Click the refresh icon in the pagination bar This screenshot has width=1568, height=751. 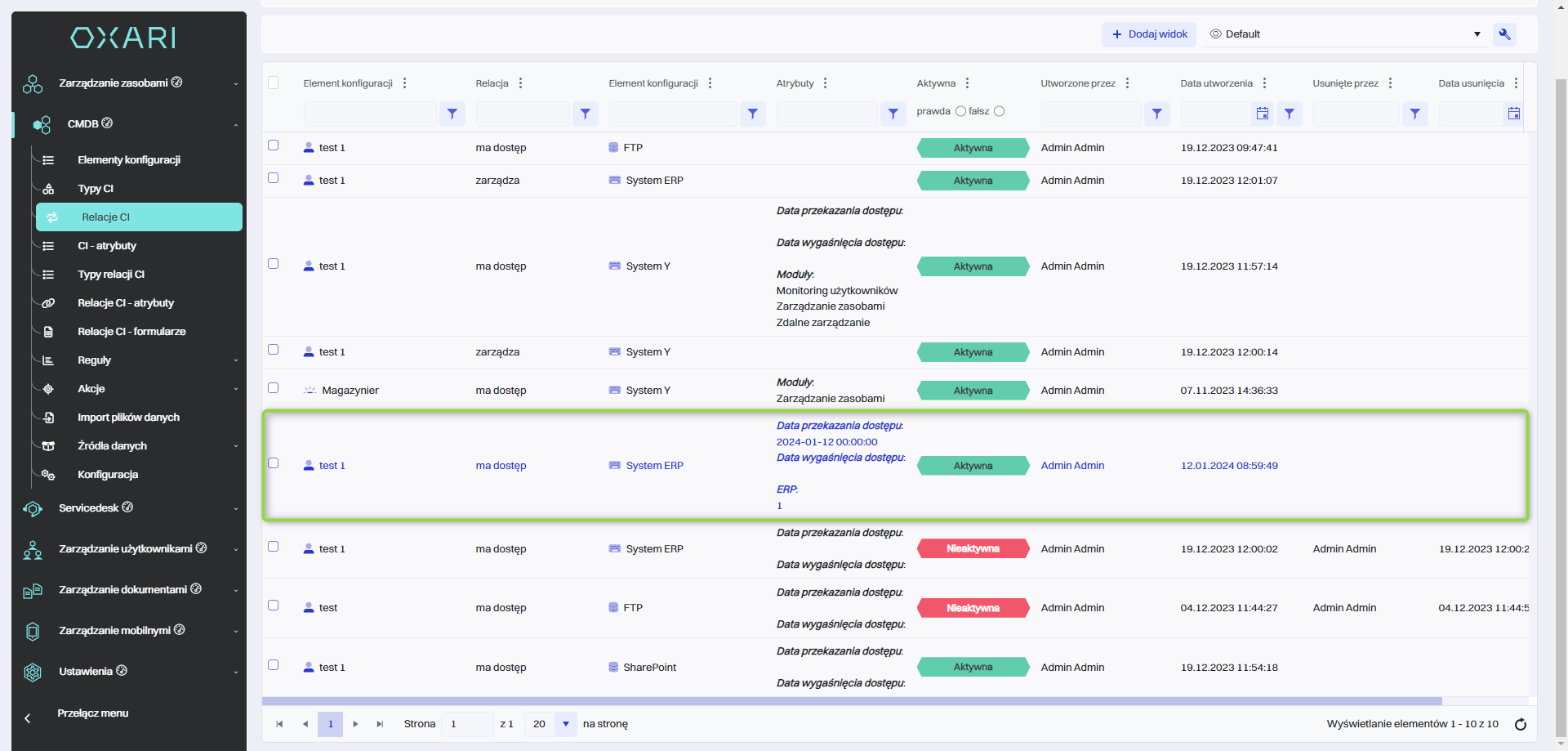pos(1521,725)
